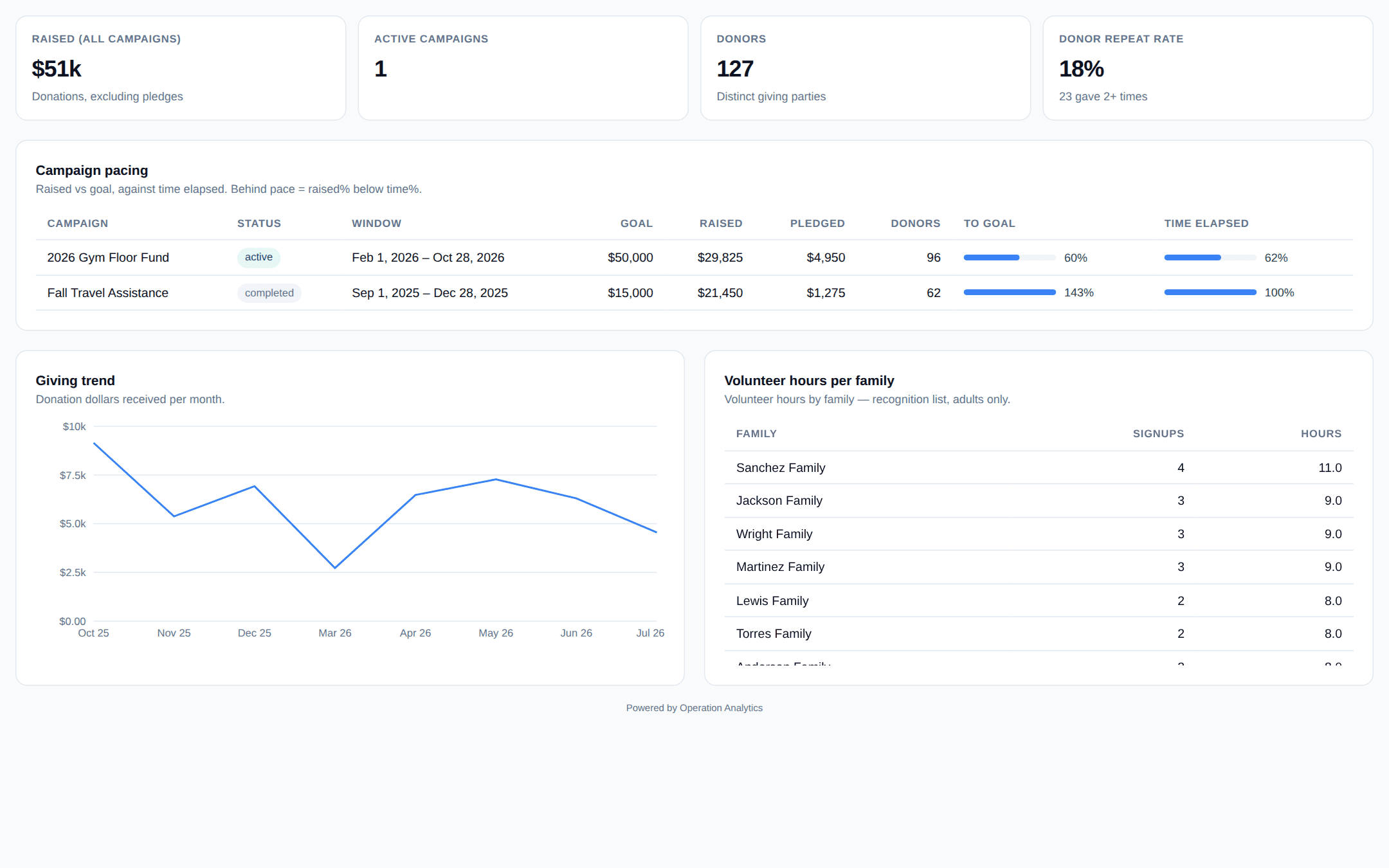Click the To Goal column header
The image size is (1389, 868).
pos(989,223)
